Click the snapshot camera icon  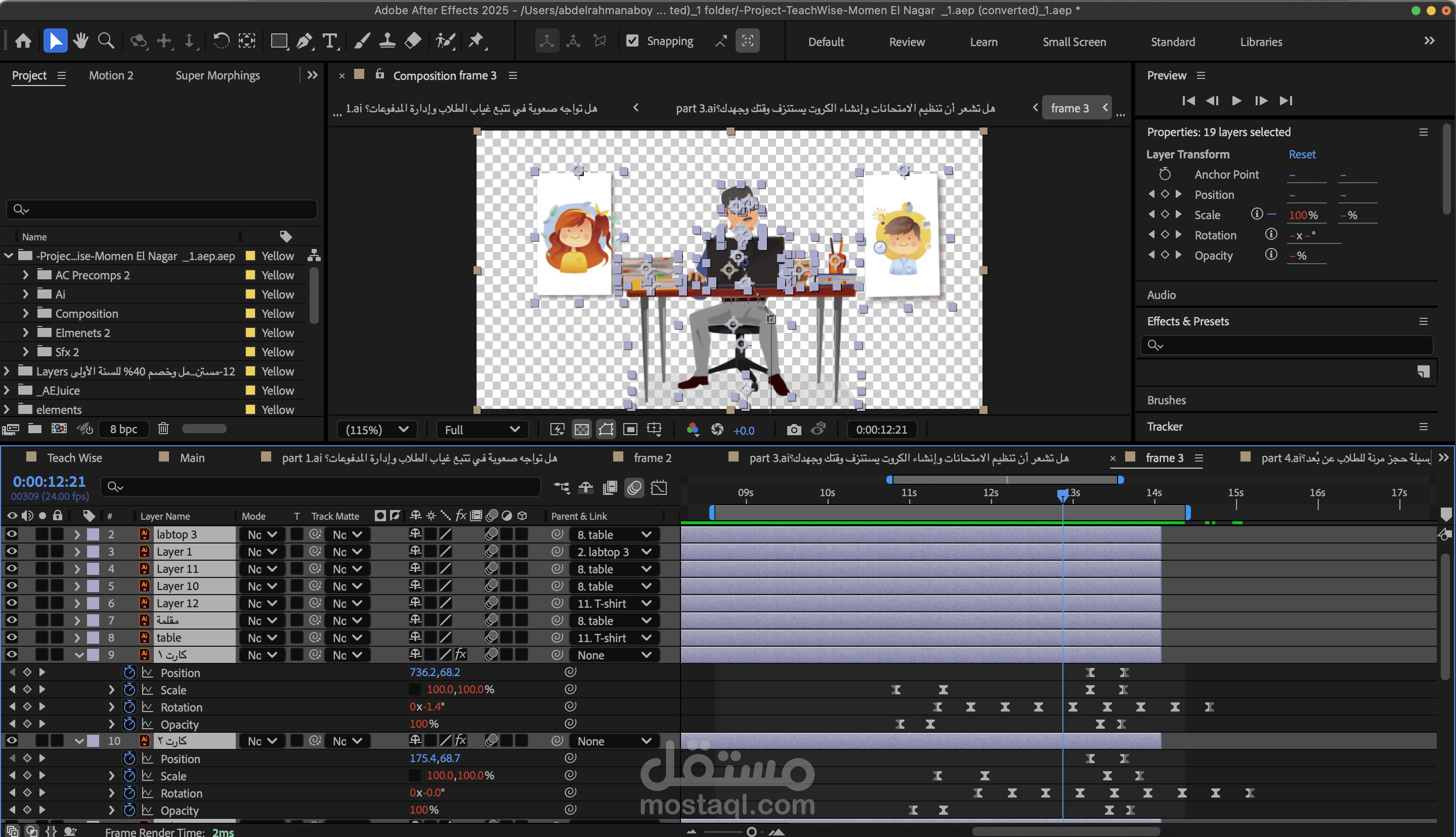point(793,430)
